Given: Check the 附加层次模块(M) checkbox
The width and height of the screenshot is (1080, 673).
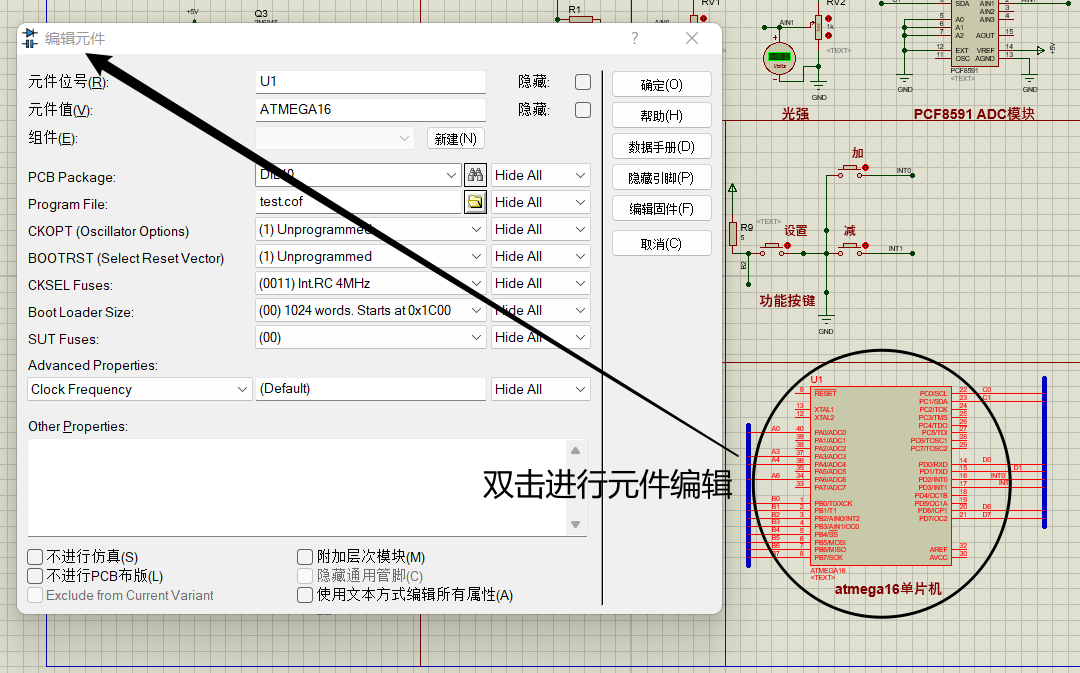Looking at the screenshot, I should tap(304, 555).
